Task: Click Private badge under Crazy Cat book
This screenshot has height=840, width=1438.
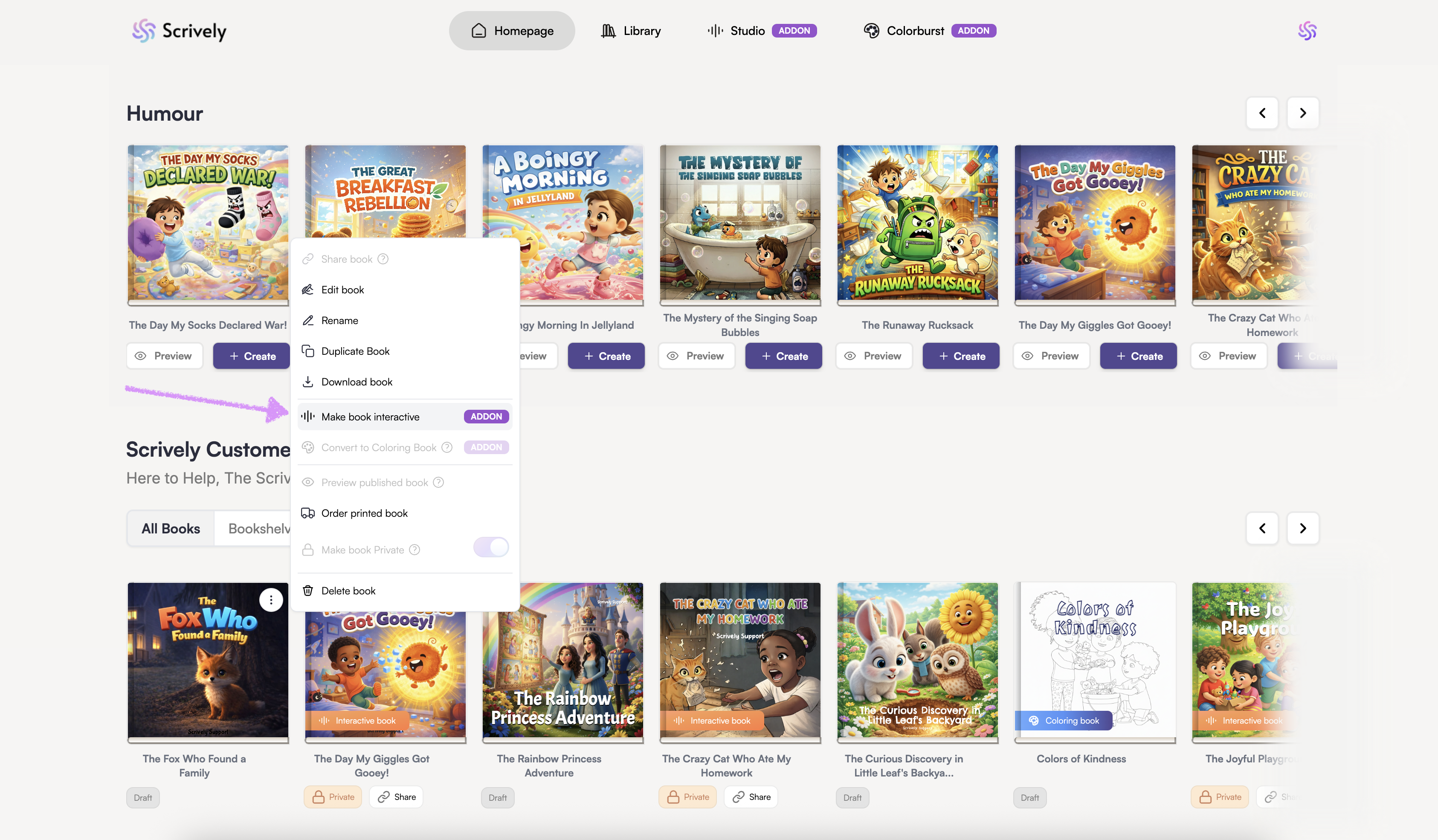Action: 687,797
